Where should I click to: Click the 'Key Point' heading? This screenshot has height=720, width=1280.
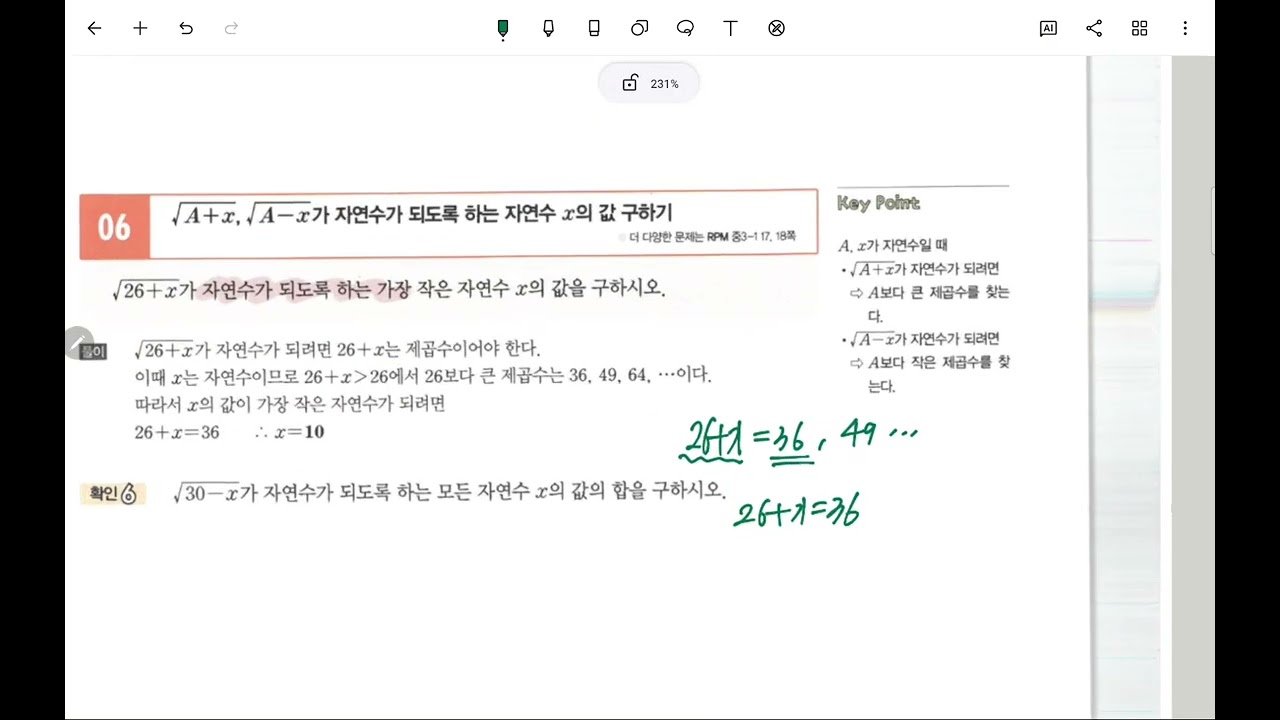click(x=878, y=203)
